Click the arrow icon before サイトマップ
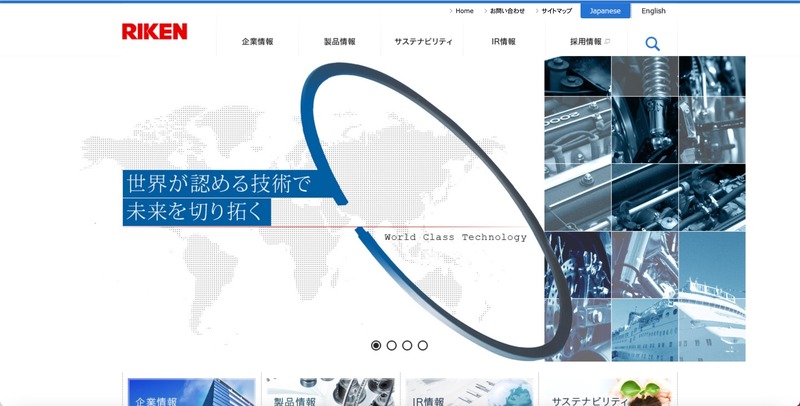The height and width of the screenshot is (406, 800). [x=536, y=11]
